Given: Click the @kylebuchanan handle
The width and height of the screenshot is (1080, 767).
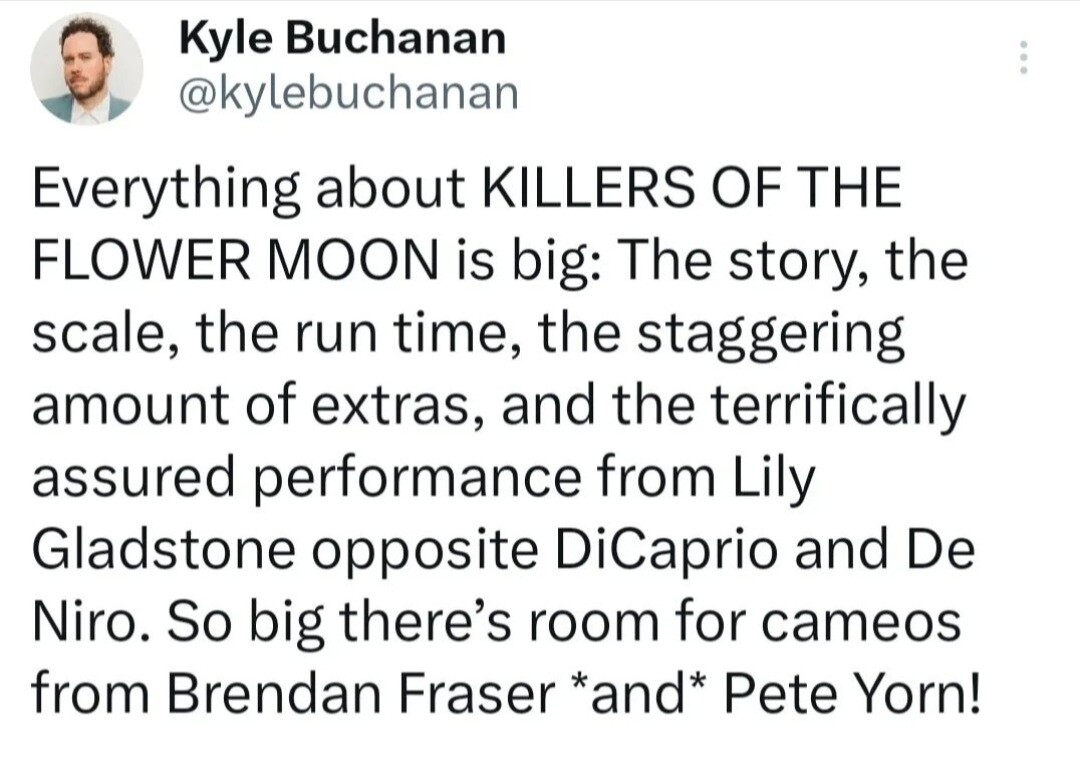Looking at the screenshot, I should coord(348,93).
